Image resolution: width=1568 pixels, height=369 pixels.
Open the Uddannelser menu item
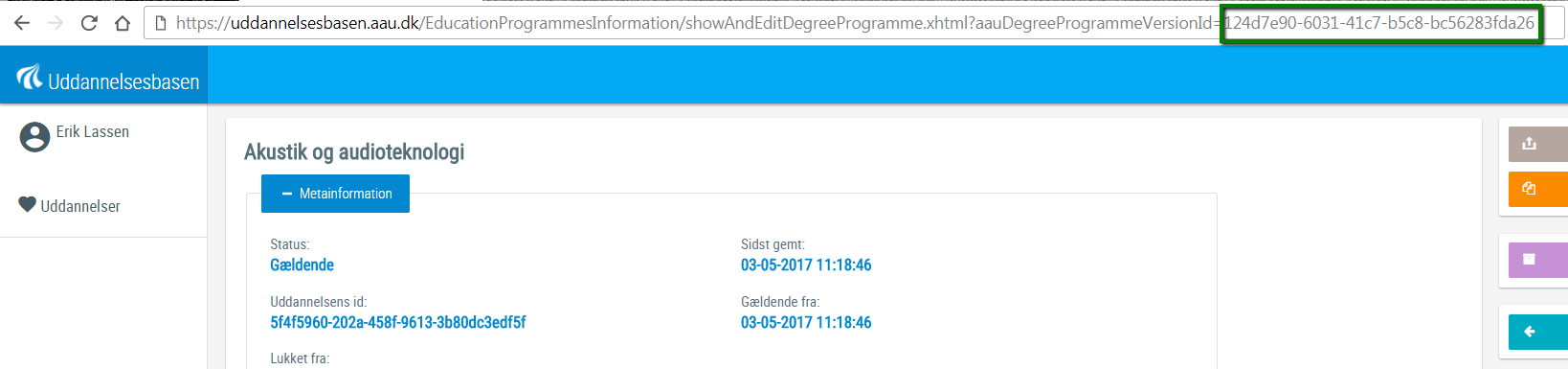tap(80, 206)
